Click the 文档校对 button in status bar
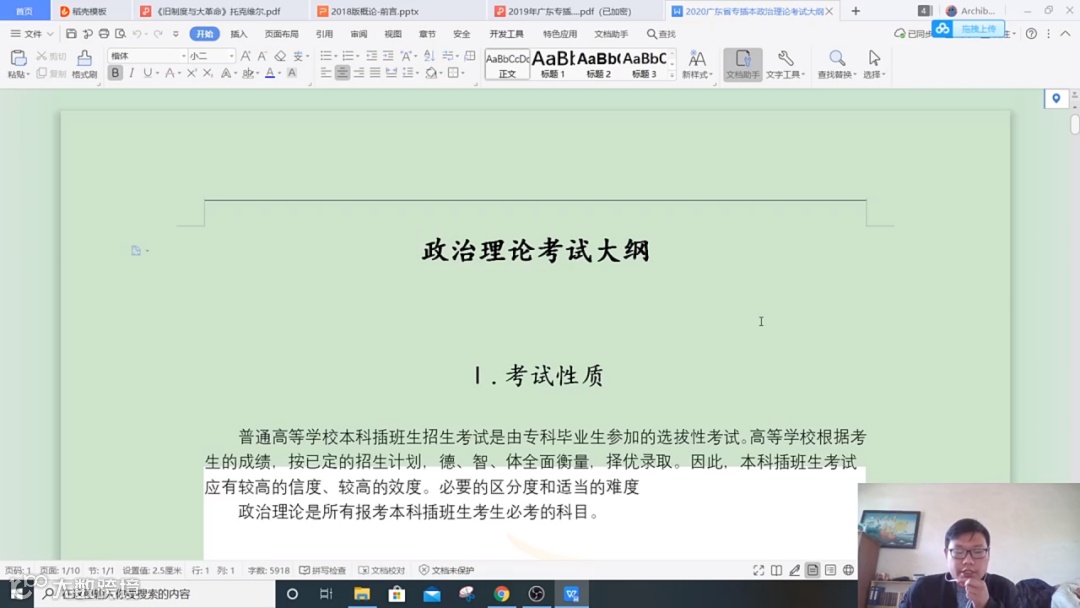This screenshot has width=1080, height=608. (385, 569)
